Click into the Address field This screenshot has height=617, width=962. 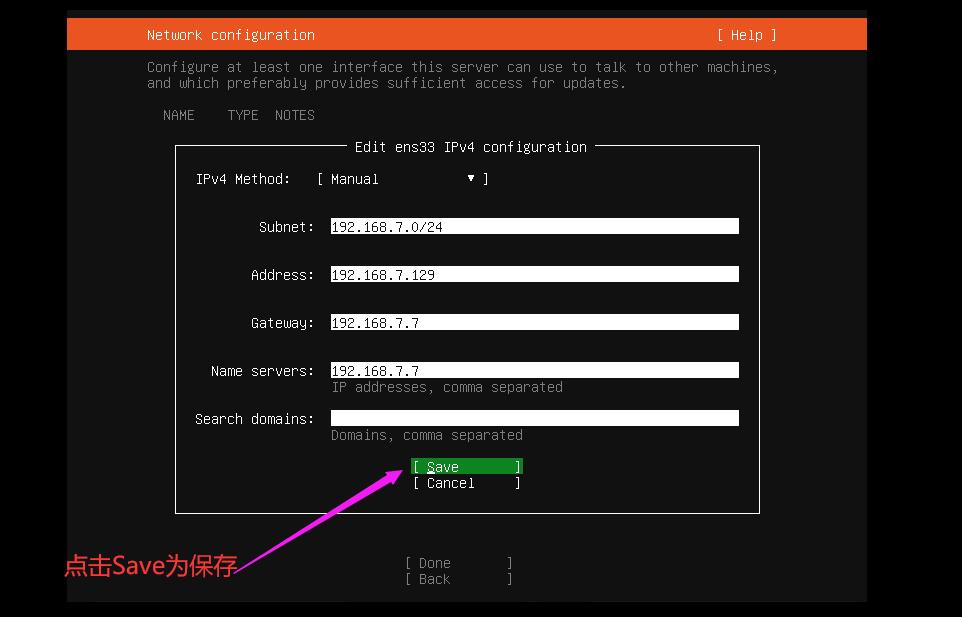534,275
